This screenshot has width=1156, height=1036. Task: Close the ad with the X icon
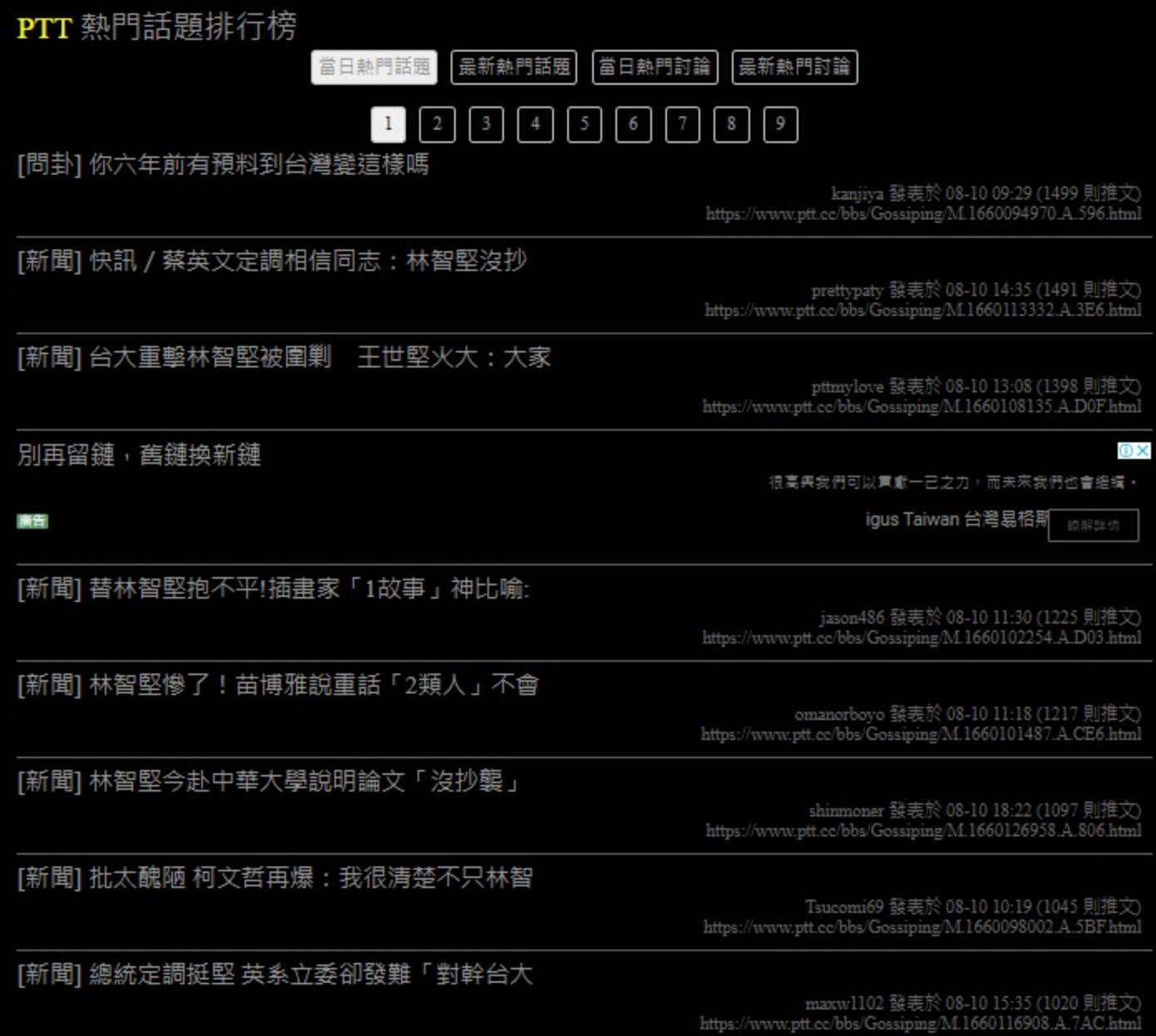pos(1144,451)
